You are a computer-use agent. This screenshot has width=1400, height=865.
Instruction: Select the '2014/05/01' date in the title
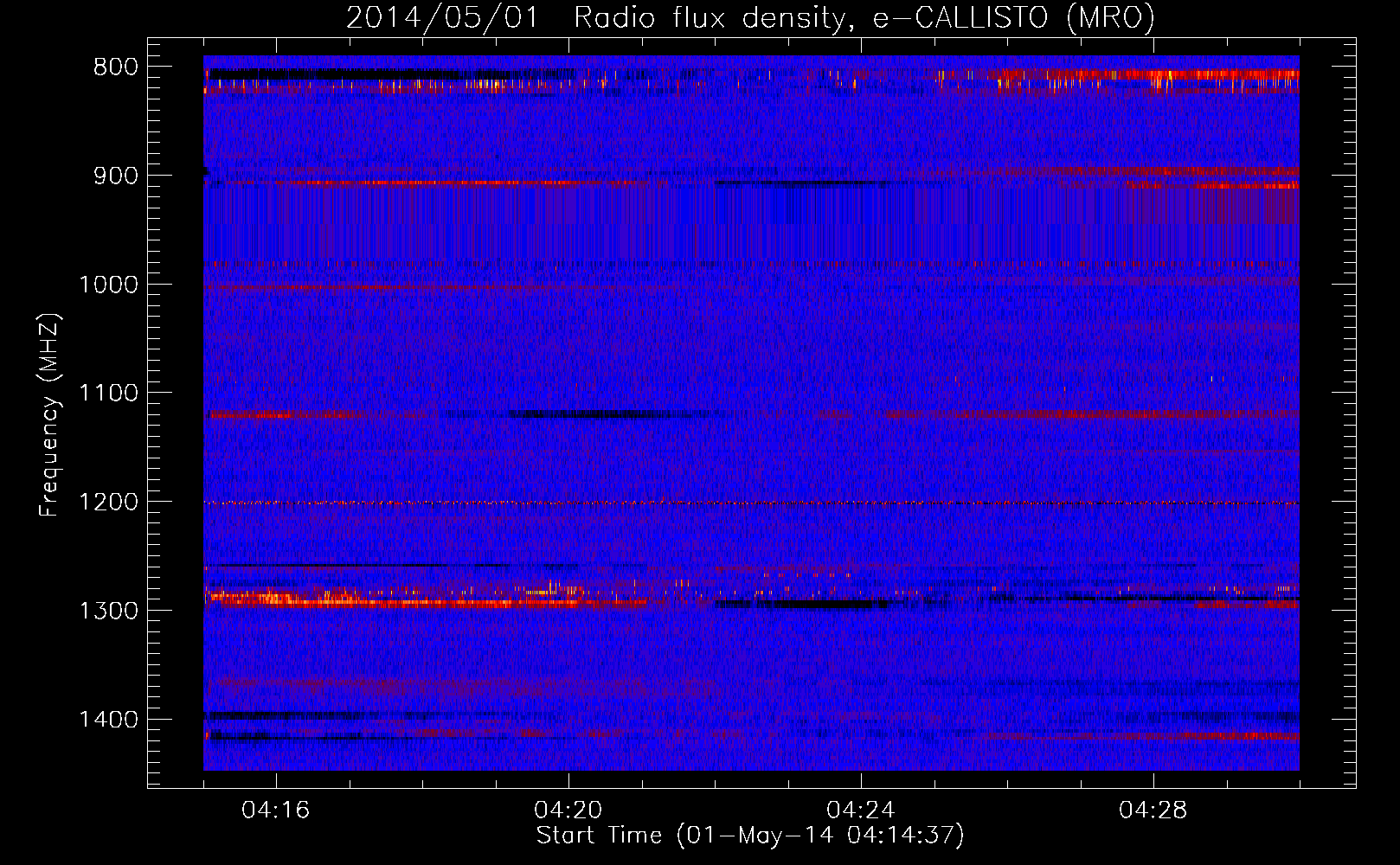click(x=442, y=17)
